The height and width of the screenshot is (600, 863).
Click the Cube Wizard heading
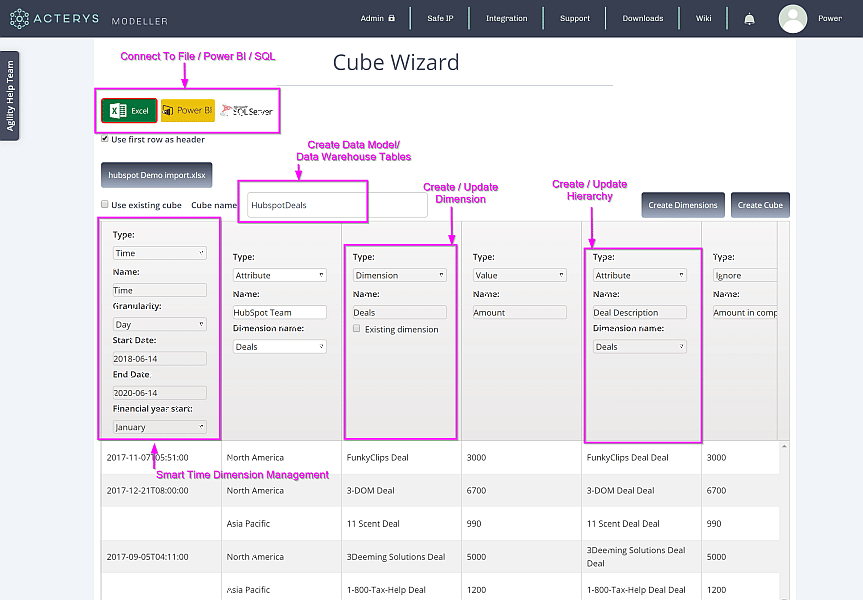click(x=396, y=62)
